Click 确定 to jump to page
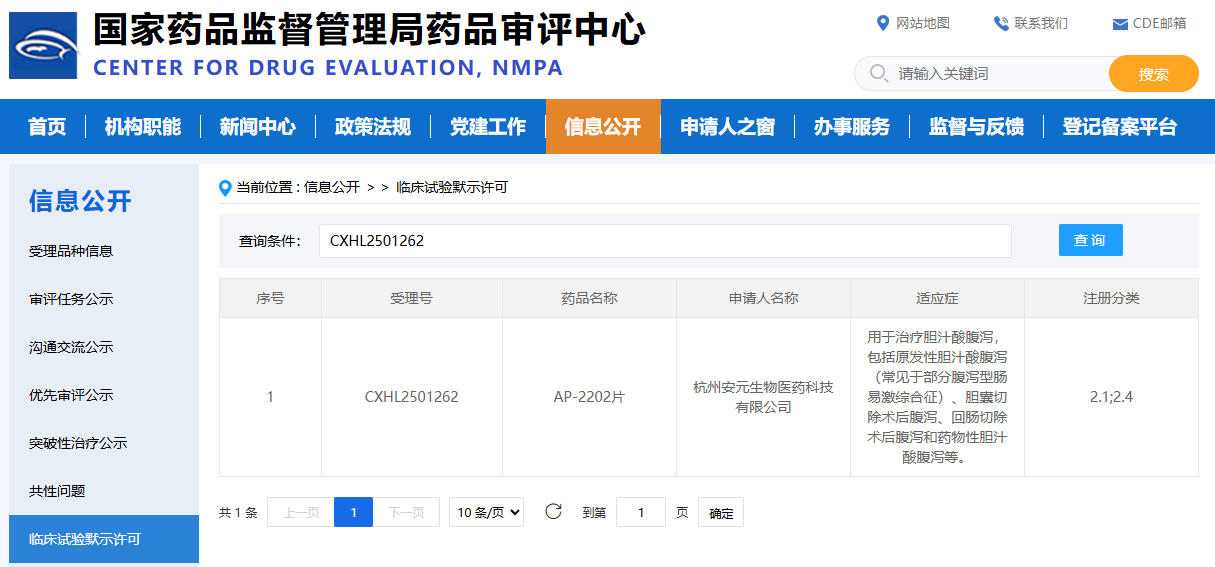Screen dimensions: 1215x567 click(720, 513)
